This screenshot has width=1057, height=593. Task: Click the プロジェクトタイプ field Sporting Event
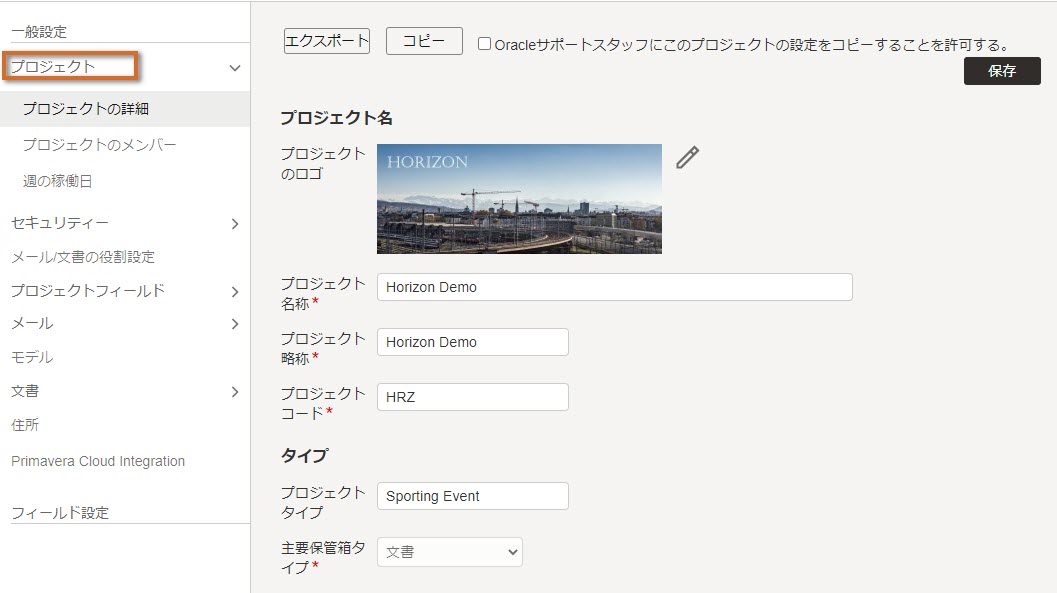[x=473, y=496]
